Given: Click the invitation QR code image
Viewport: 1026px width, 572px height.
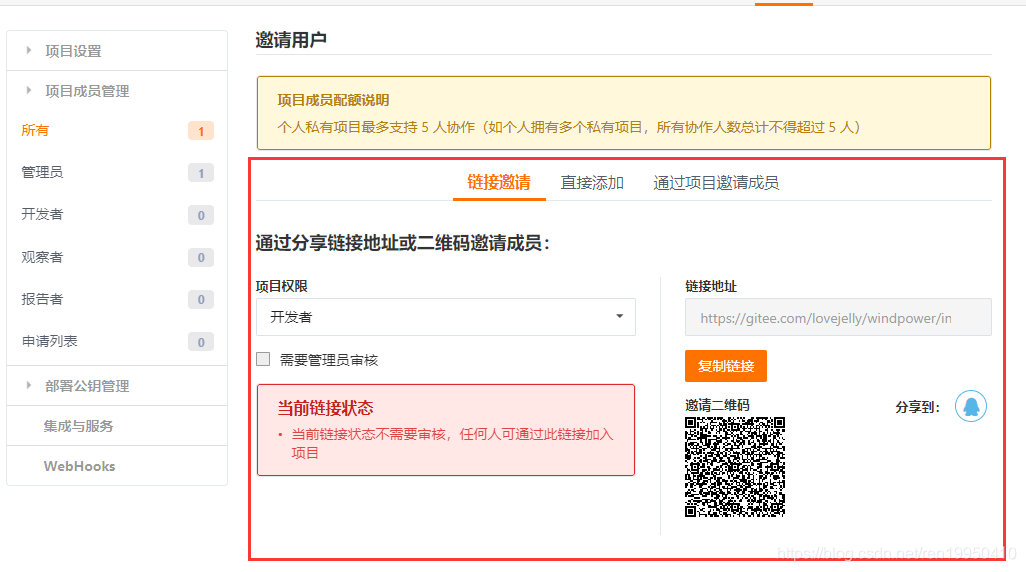Looking at the screenshot, I should 735,467.
